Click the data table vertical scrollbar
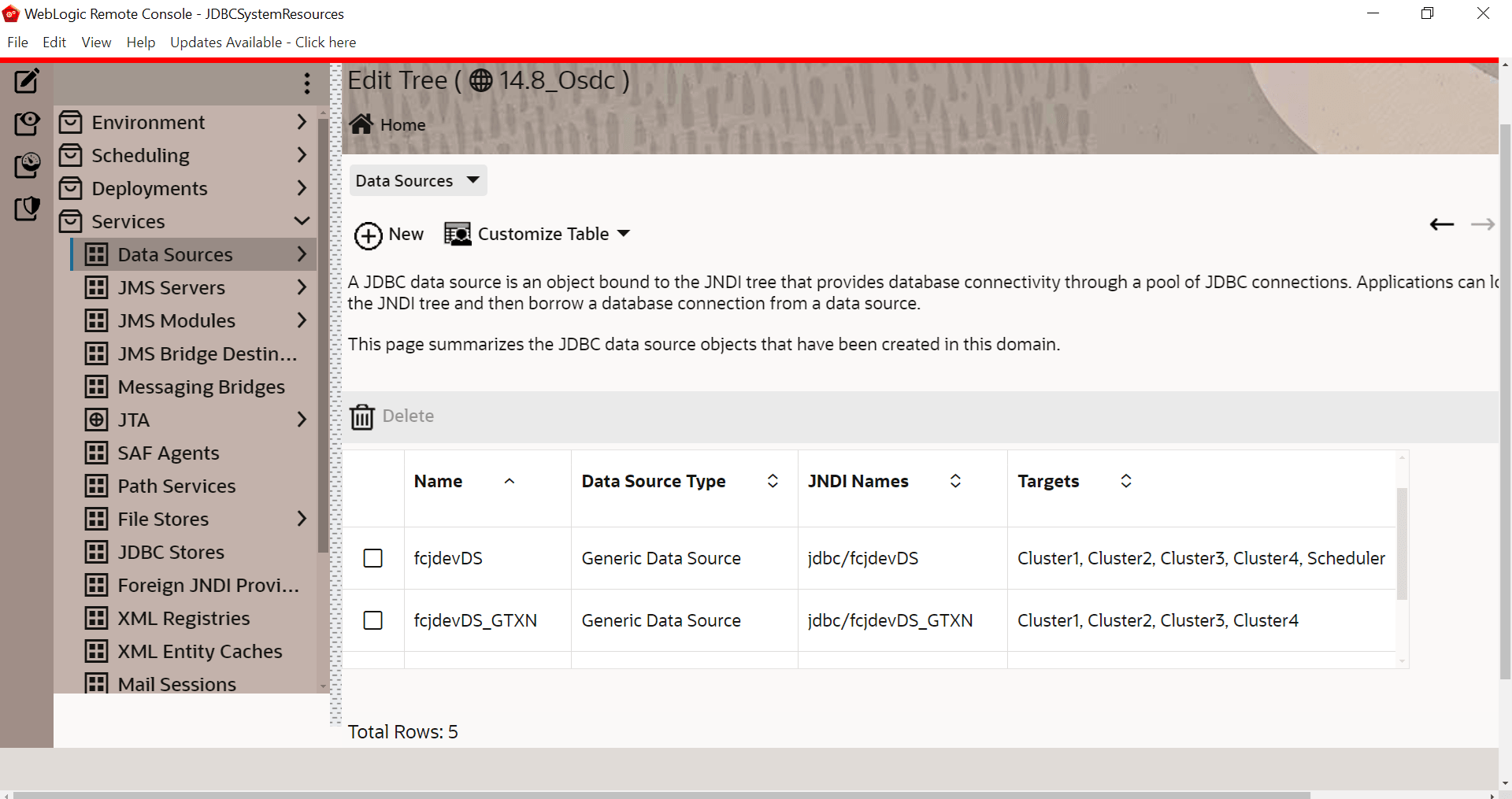The image size is (1512, 799). 1402,543
